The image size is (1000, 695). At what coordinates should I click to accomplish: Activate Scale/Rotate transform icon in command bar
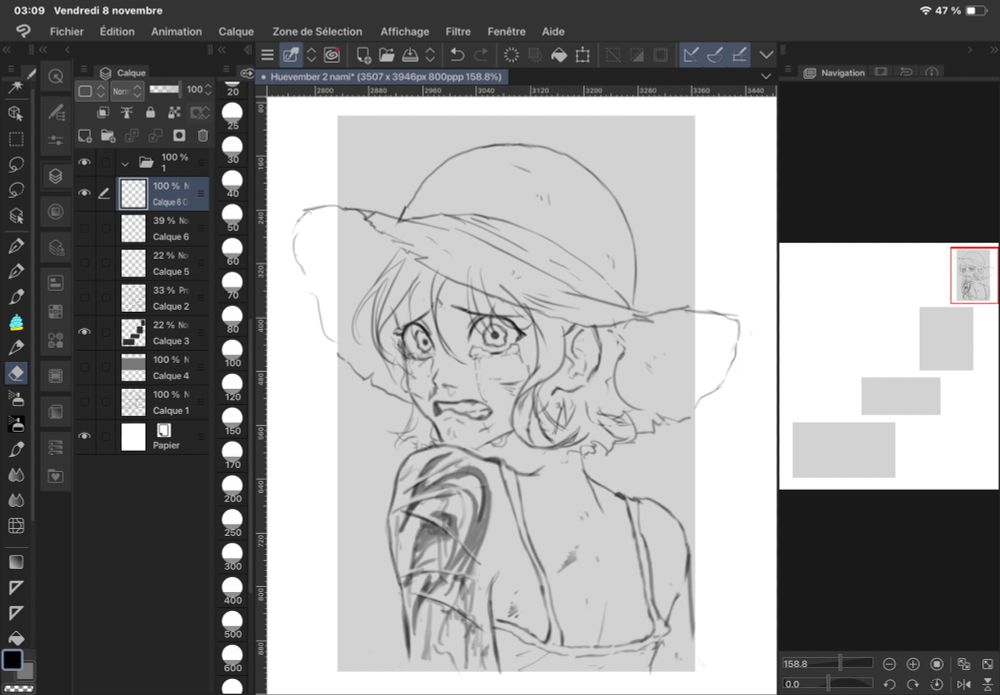click(x=582, y=55)
